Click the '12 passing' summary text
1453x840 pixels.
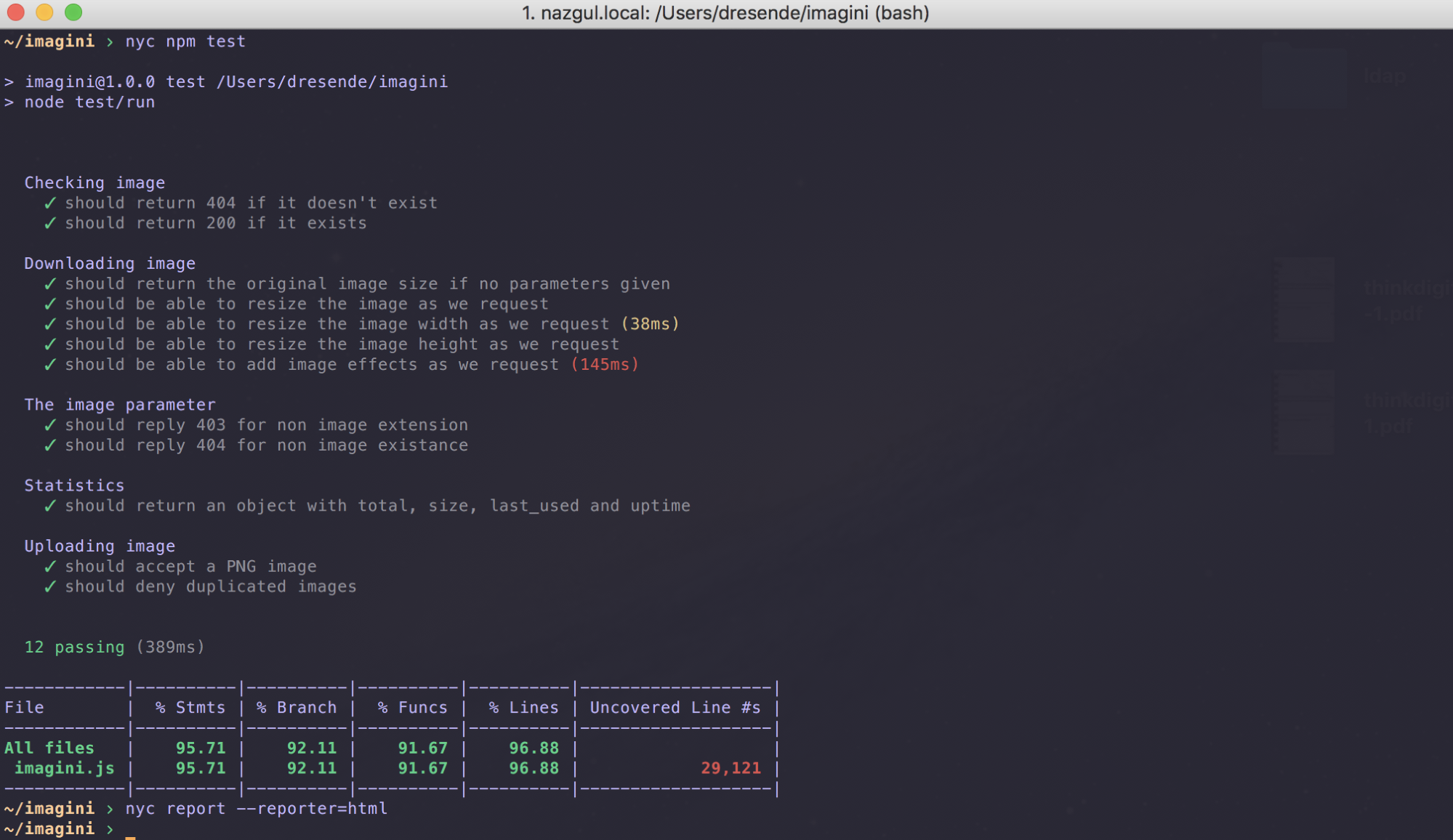[x=75, y=647]
